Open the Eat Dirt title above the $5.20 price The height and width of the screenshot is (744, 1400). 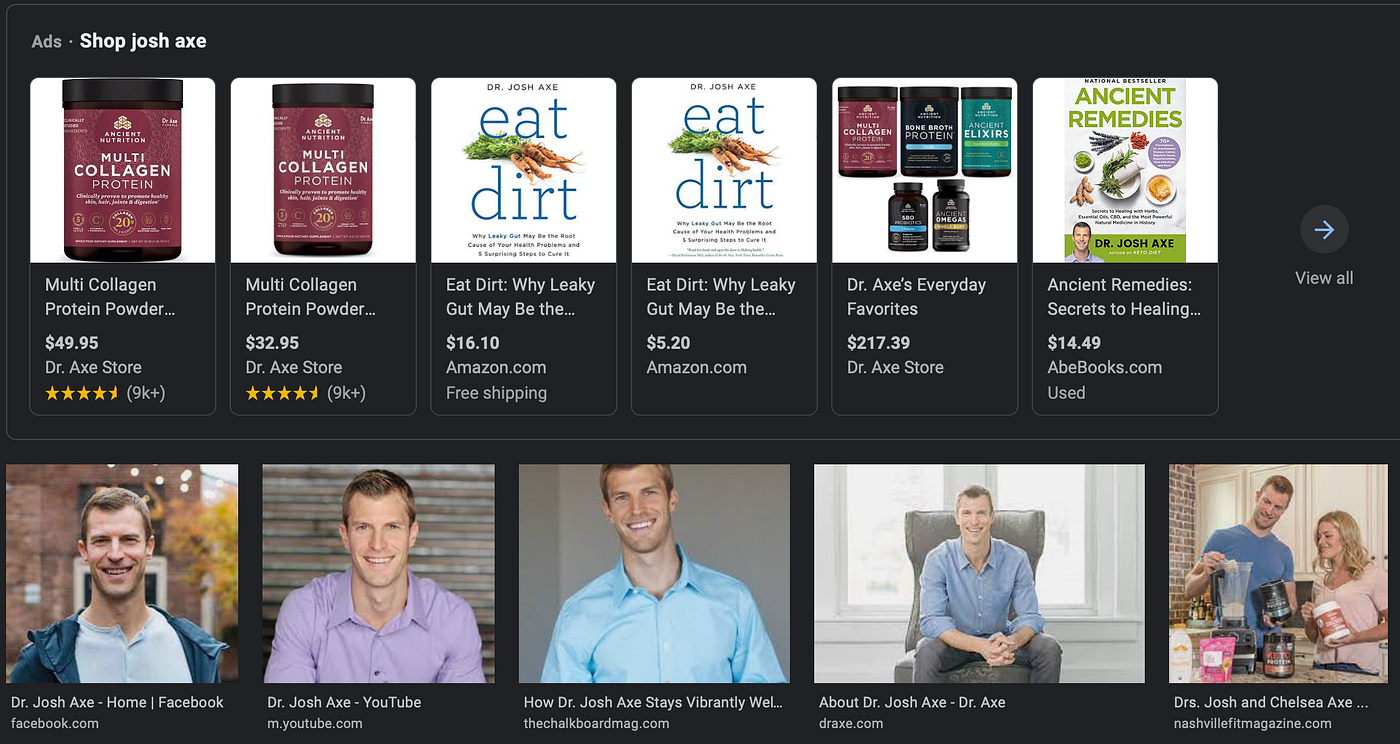(721, 297)
